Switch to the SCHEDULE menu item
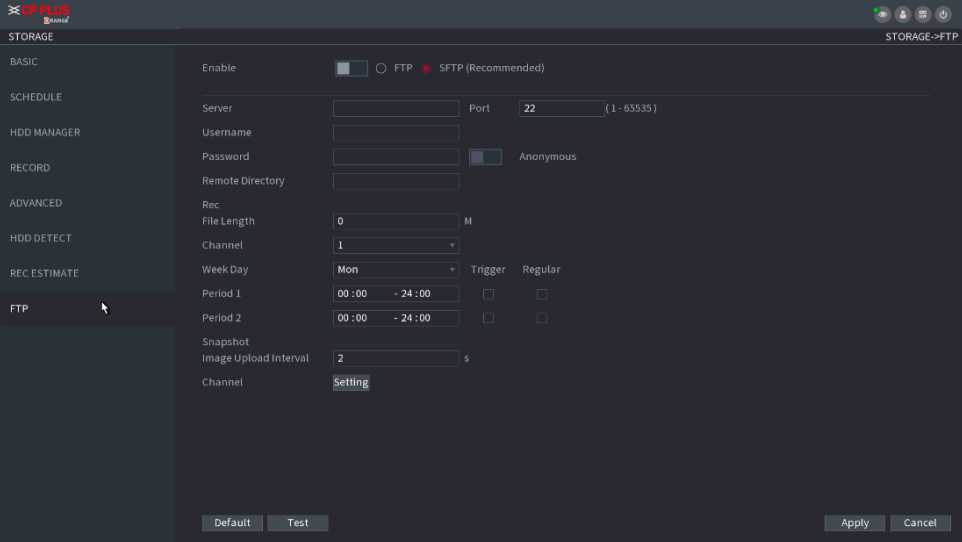The width and height of the screenshot is (962, 542). pos(36,97)
